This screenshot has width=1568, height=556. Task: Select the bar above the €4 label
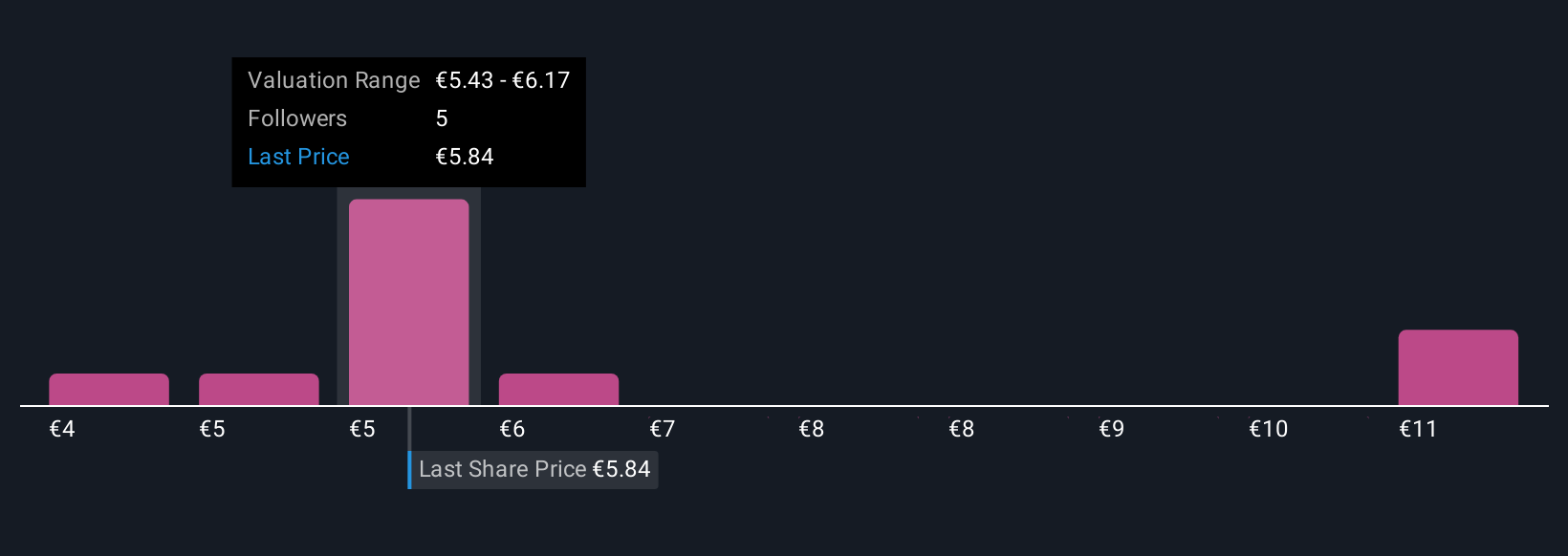coord(109,390)
